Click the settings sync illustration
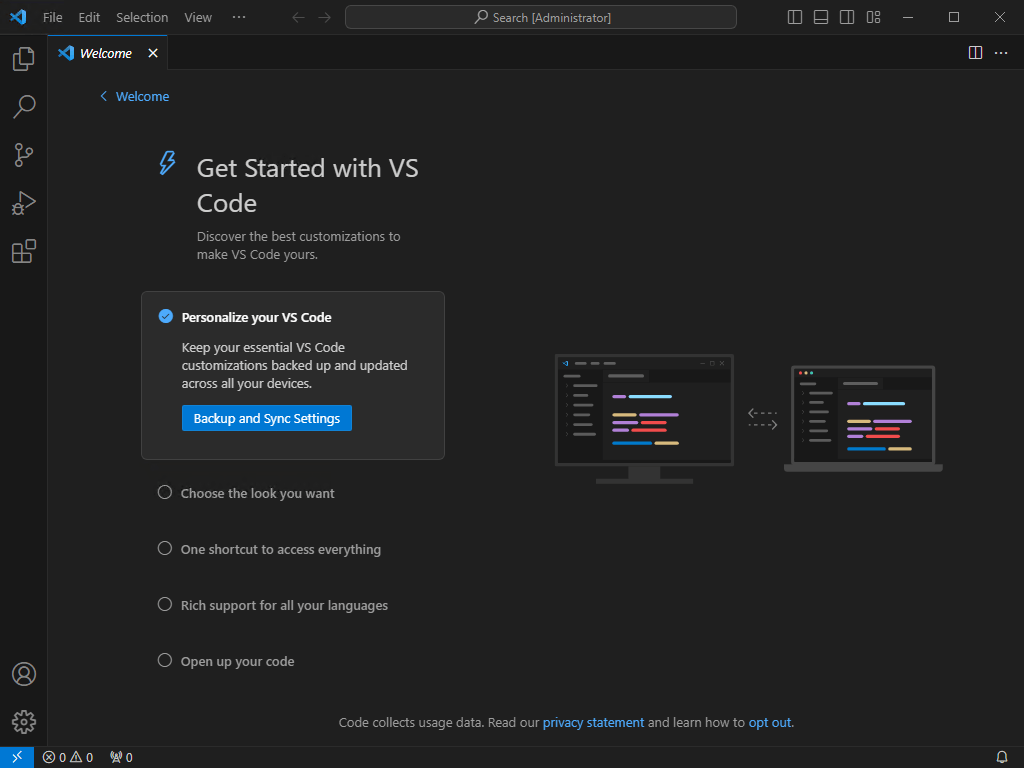The image size is (1024, 768). click(x=748, y=419)
